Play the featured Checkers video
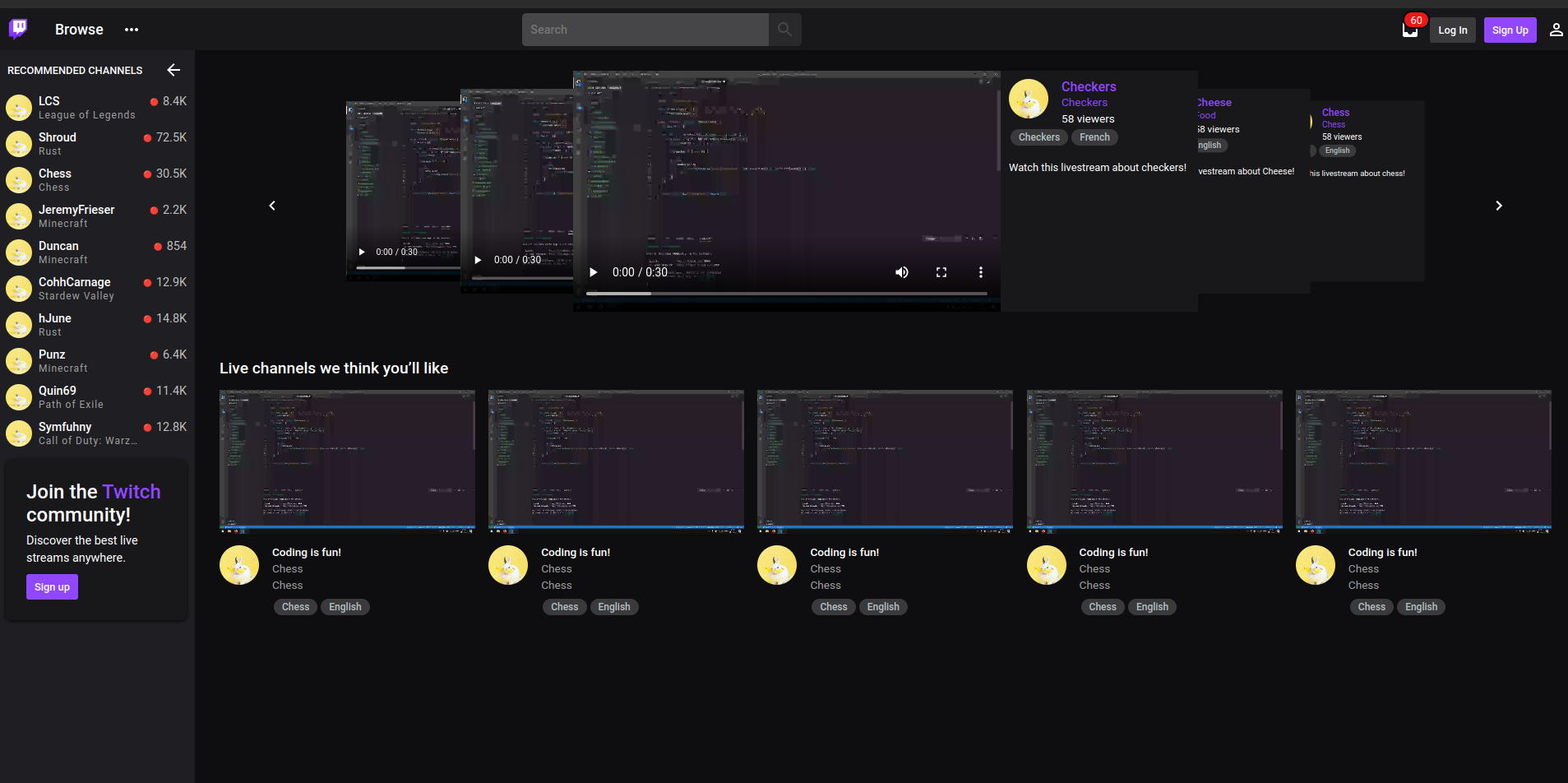This screenshot has width=1568, height=783. click(x=593, y=271)
